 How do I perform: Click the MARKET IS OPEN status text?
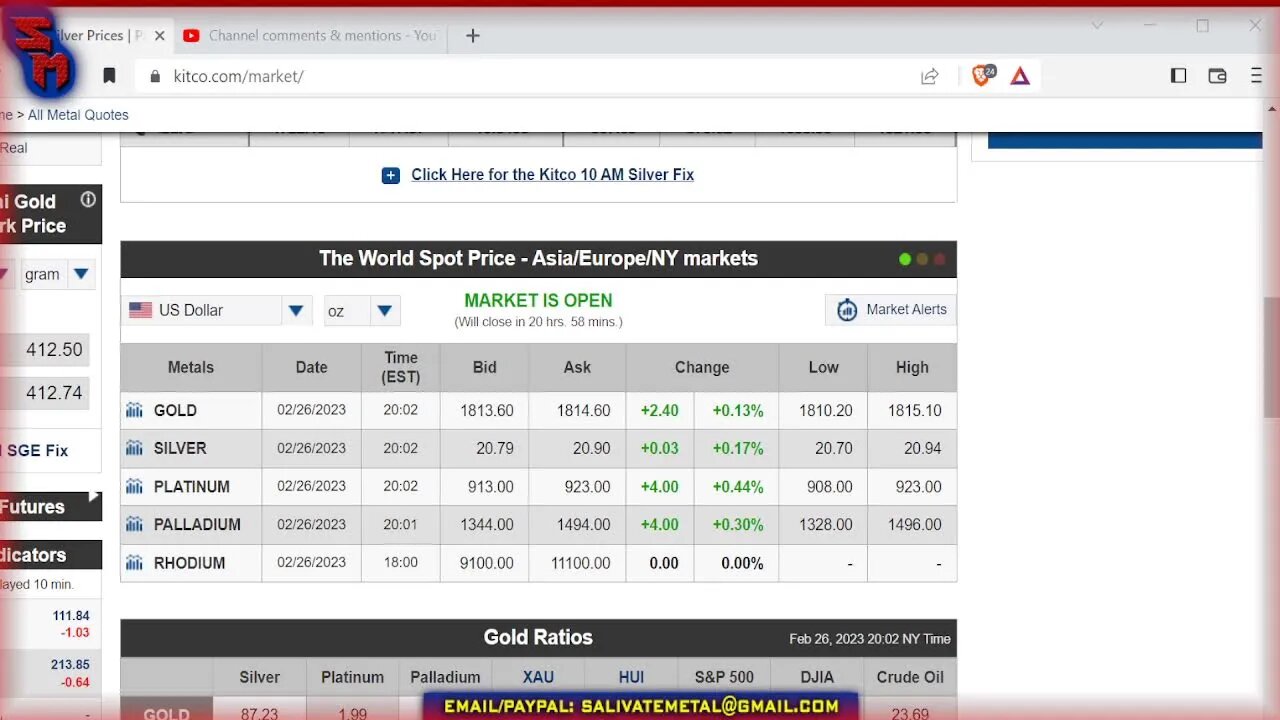tap(538, 301)
